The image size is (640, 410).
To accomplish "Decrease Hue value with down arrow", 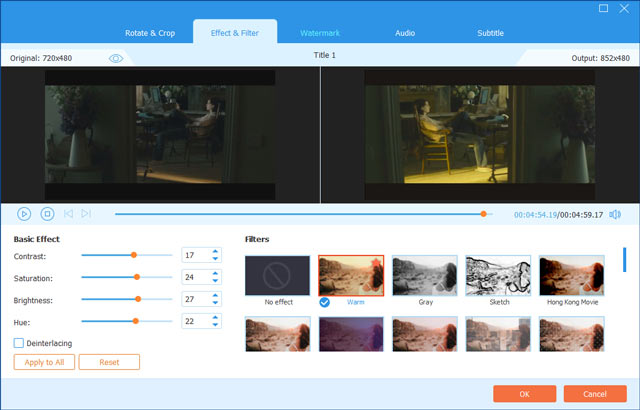I will [x=215, y=325].
